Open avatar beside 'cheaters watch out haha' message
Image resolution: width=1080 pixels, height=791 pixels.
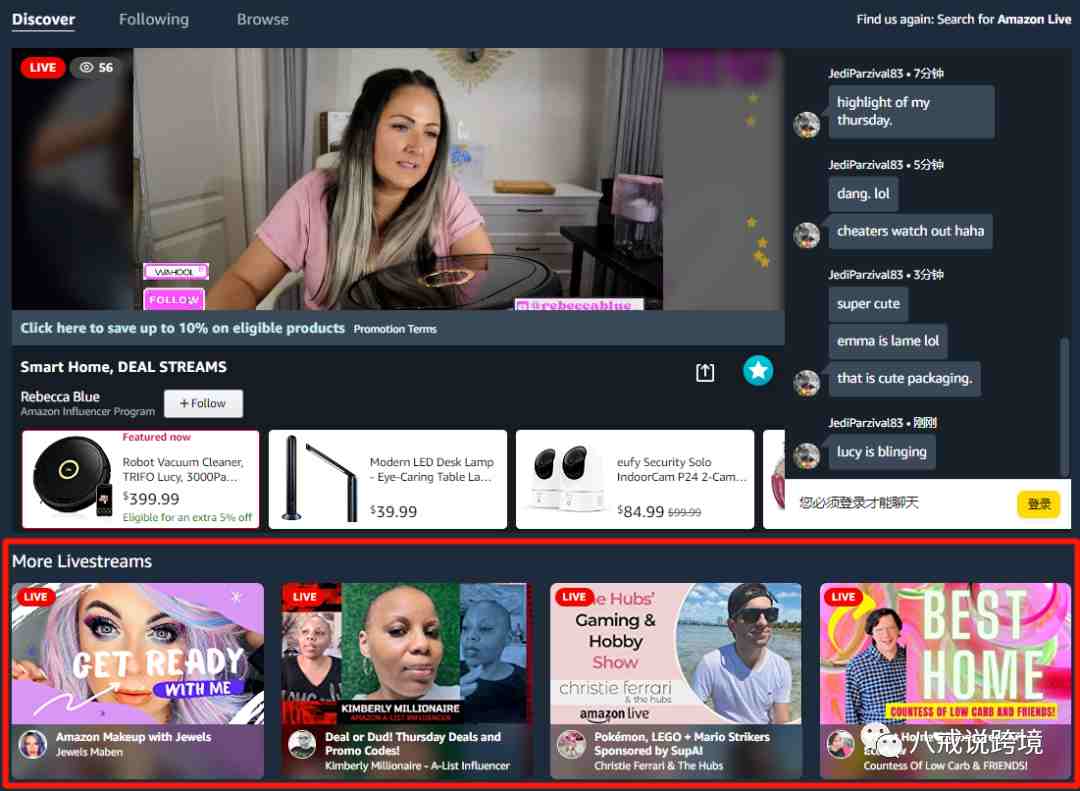[807, 235]
